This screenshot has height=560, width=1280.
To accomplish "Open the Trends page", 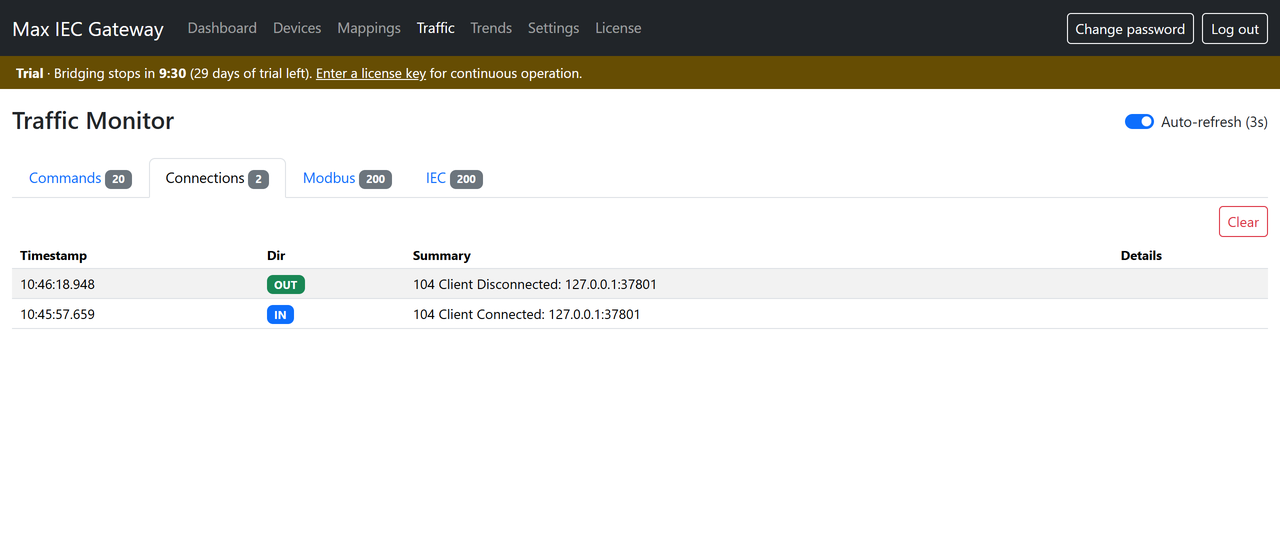I will coord(491,28).
